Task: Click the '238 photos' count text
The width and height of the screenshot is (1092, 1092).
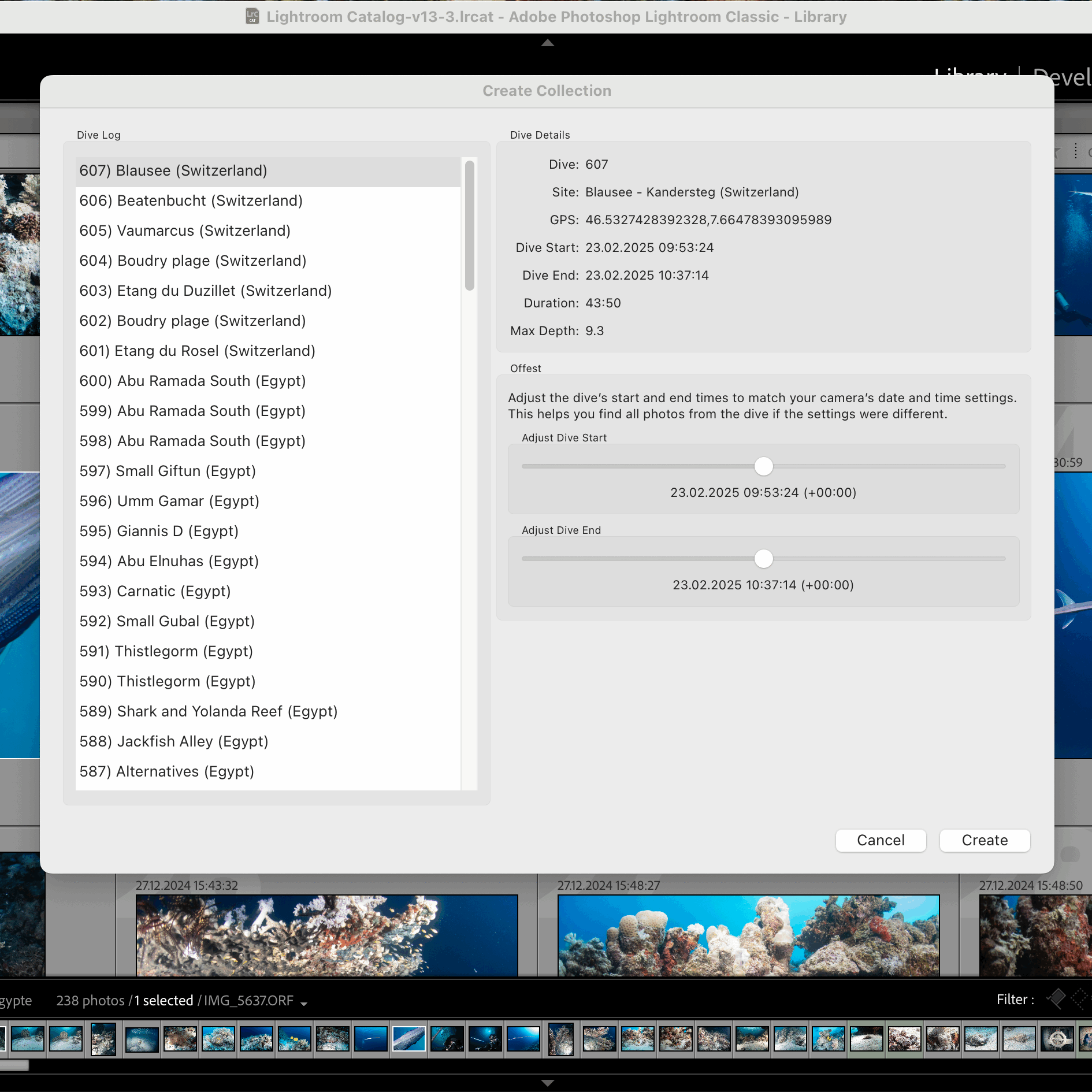Action: (x=90, y=1001)
